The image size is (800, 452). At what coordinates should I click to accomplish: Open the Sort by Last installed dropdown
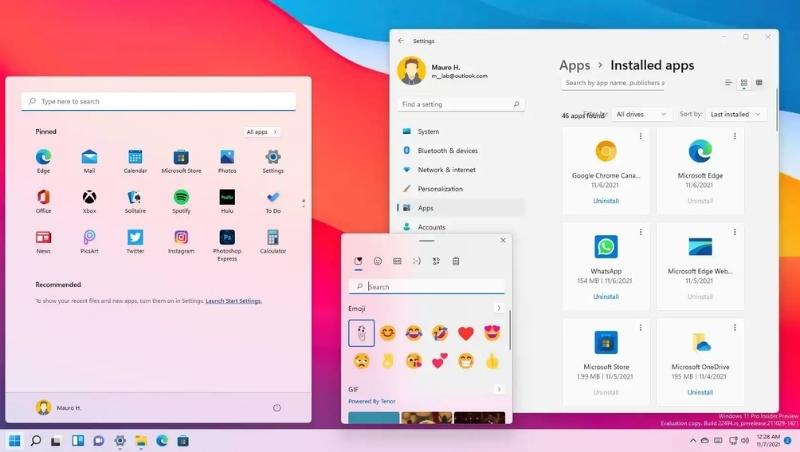coord(736,114)
